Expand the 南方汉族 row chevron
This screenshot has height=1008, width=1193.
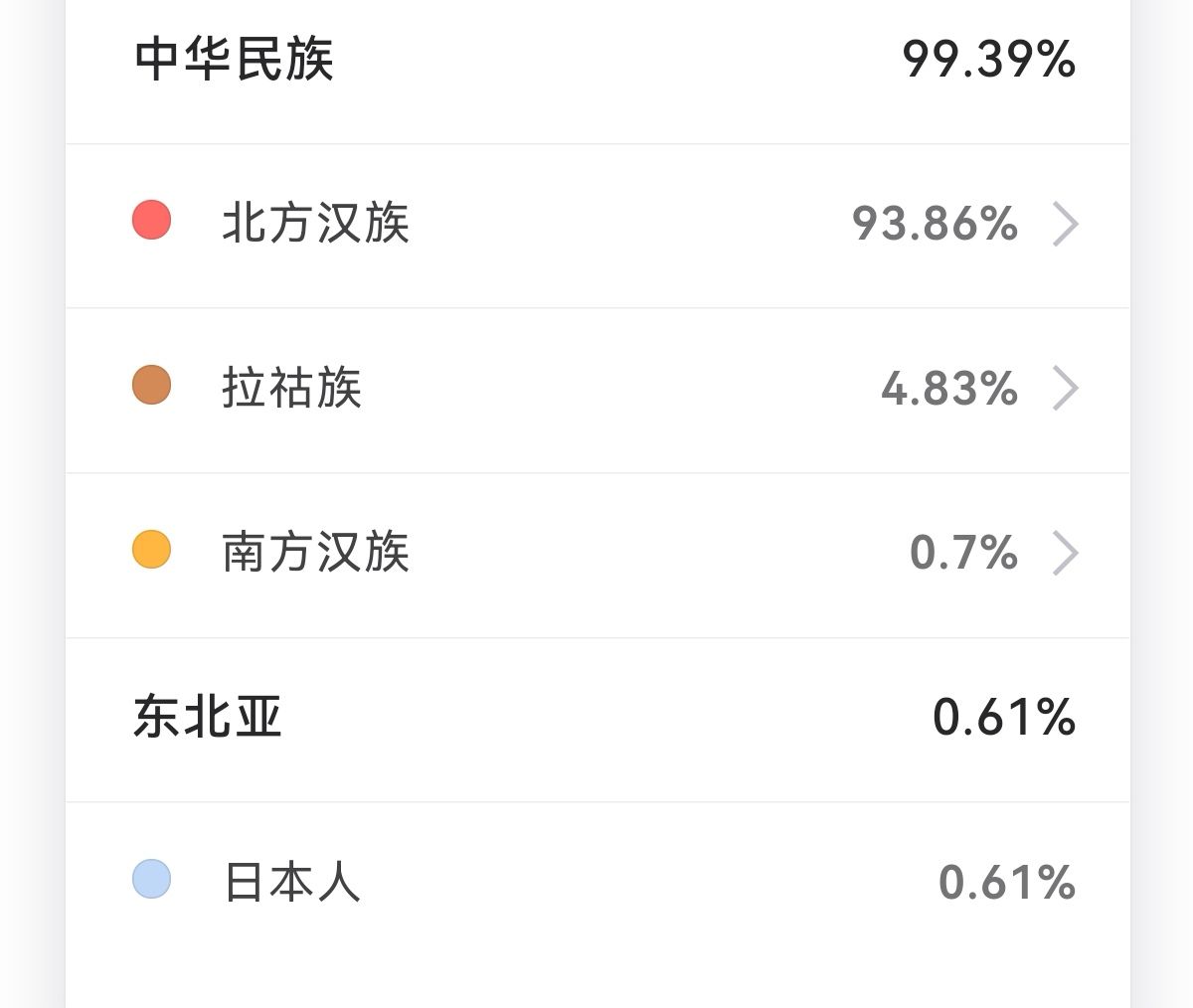tap(1065, 554)
